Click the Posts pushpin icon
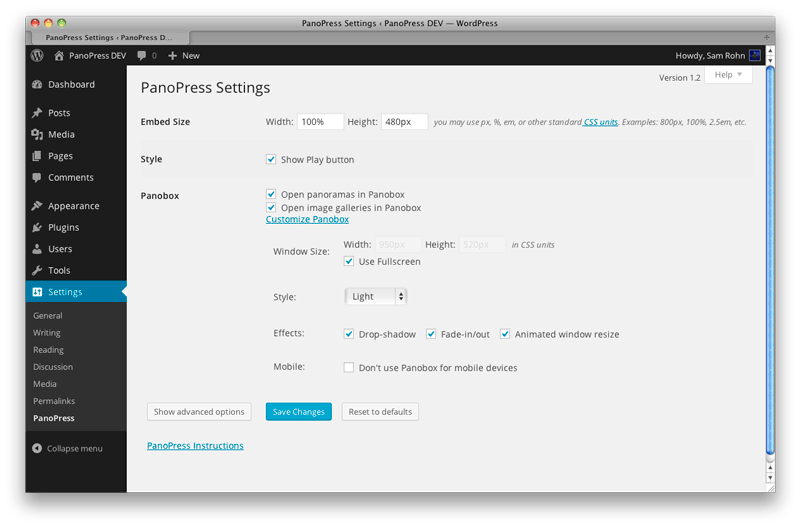The height and width of the screenshot is (527, 800). pyautogui.click(x=37, y=113)
